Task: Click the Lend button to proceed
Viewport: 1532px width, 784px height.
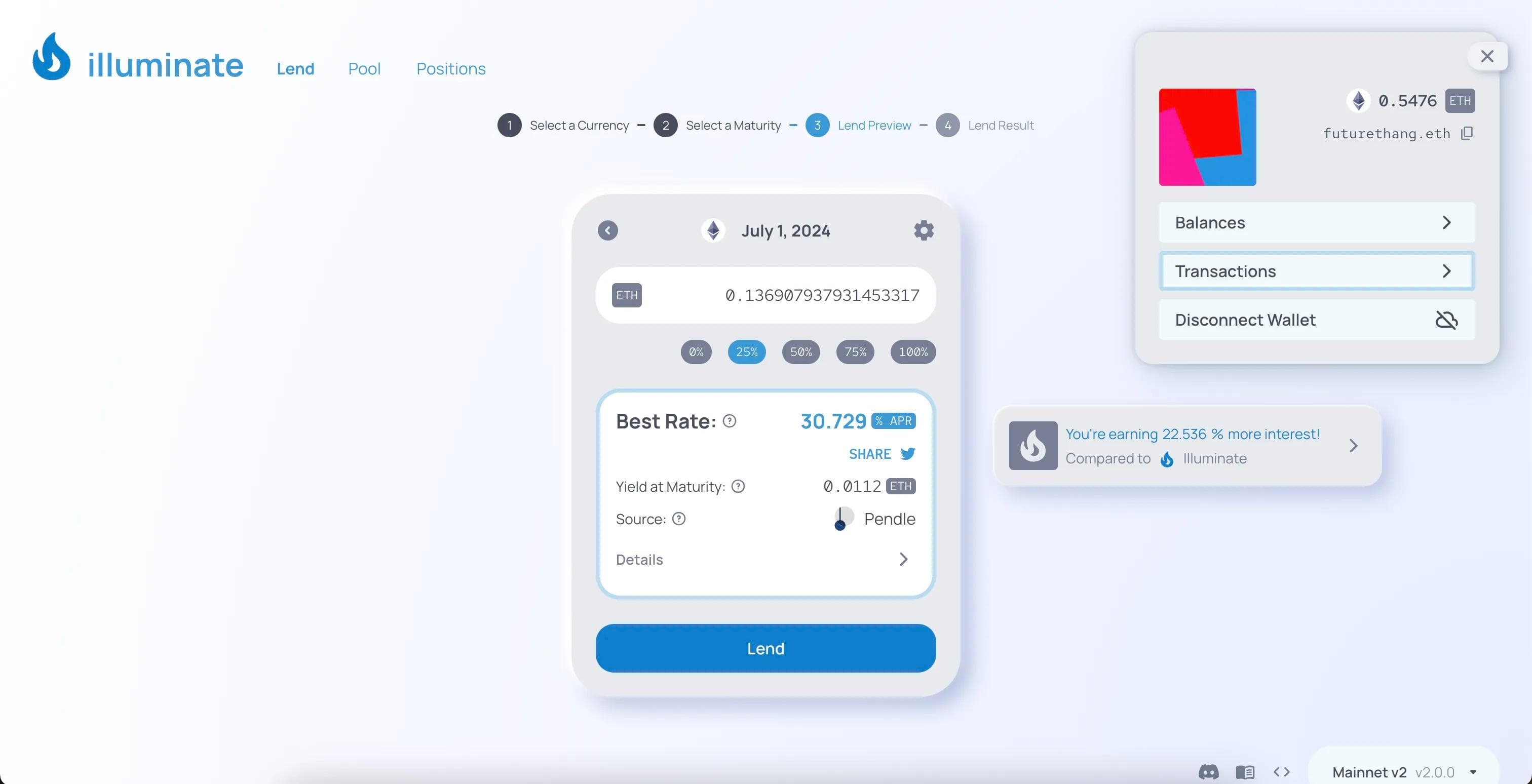Action: tap(765, 648)
